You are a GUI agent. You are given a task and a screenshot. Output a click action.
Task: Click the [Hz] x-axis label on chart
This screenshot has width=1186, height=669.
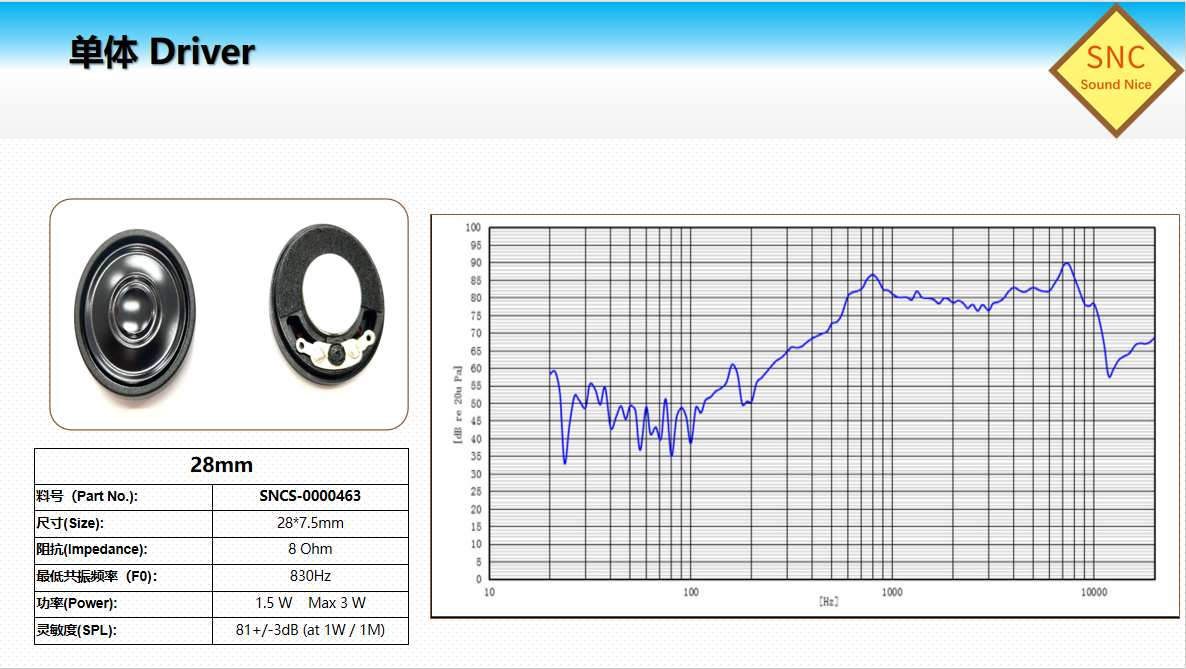828,601
